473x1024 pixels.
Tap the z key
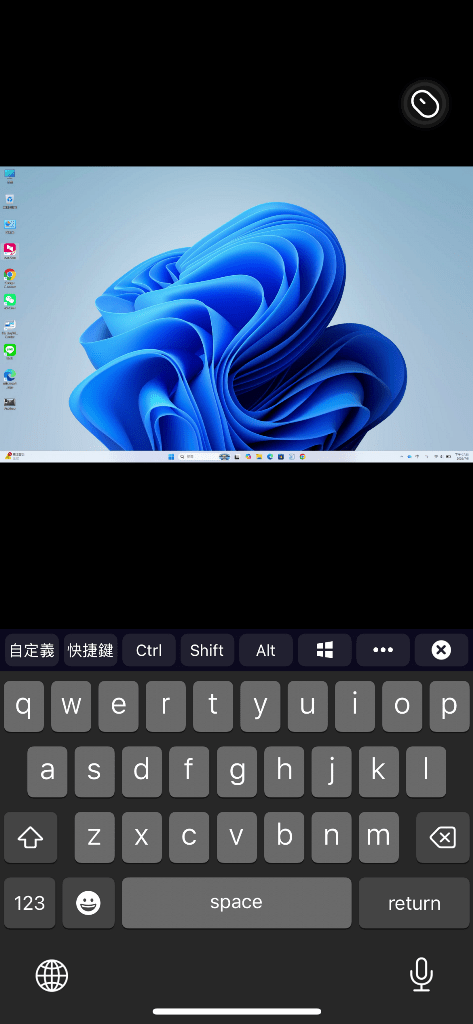95,837
